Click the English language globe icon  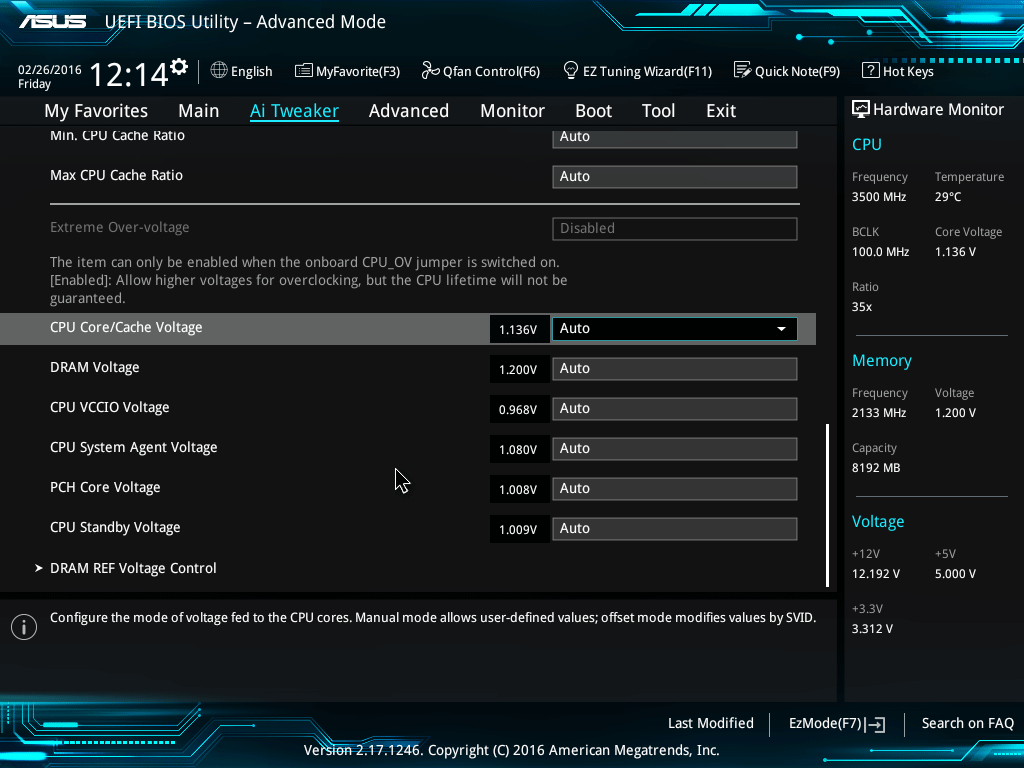pyautogui.click(x=219, y=71)
